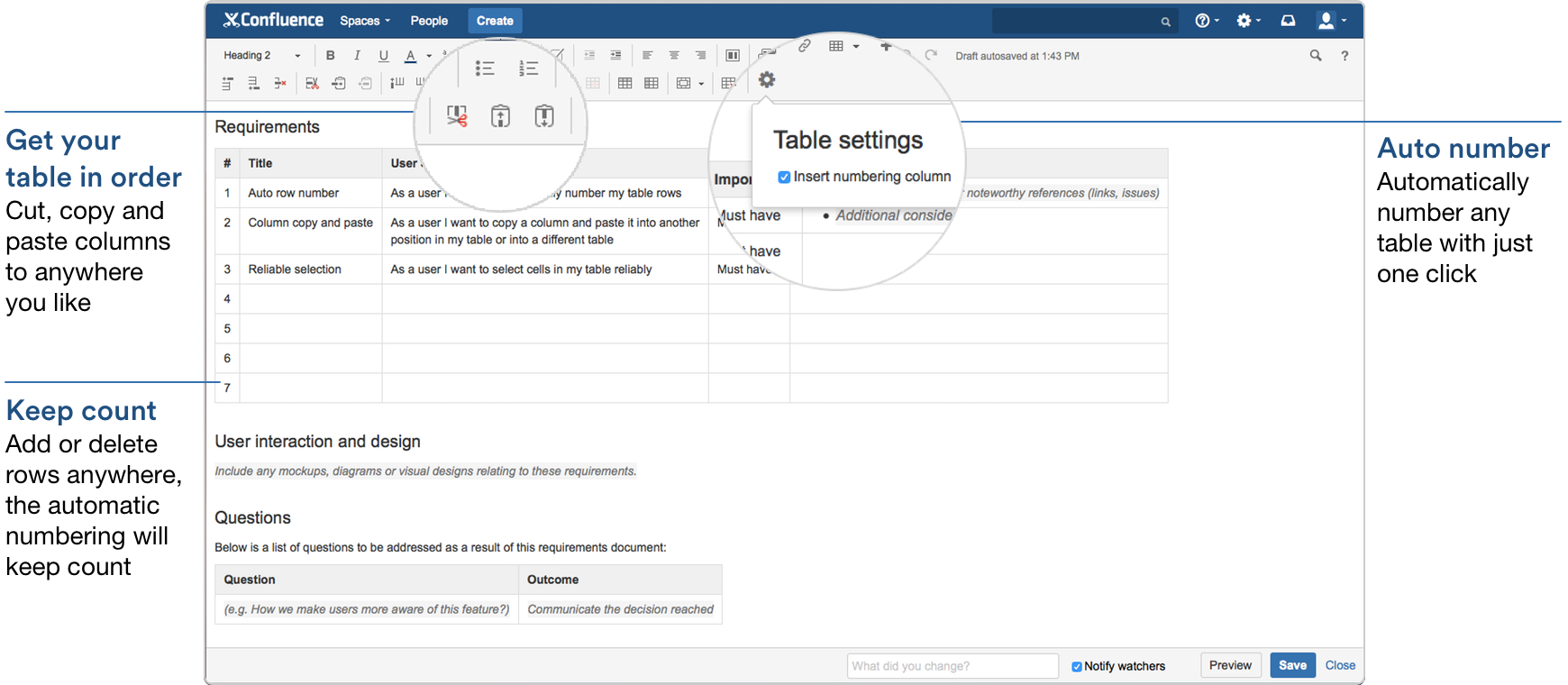Image resolution: width=1568 pixels, height=685 pixels.
Task: Align text right
Action: 700,56
